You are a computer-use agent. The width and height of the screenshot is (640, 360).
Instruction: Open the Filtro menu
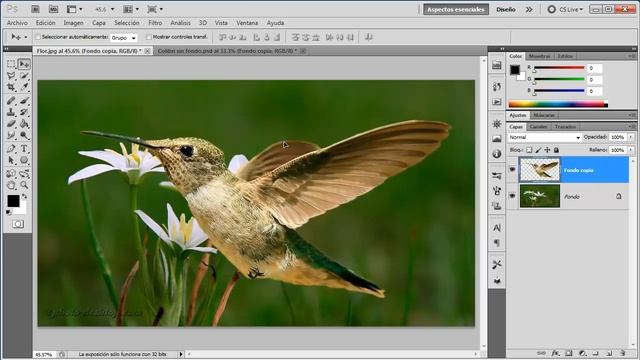[155, 23]
